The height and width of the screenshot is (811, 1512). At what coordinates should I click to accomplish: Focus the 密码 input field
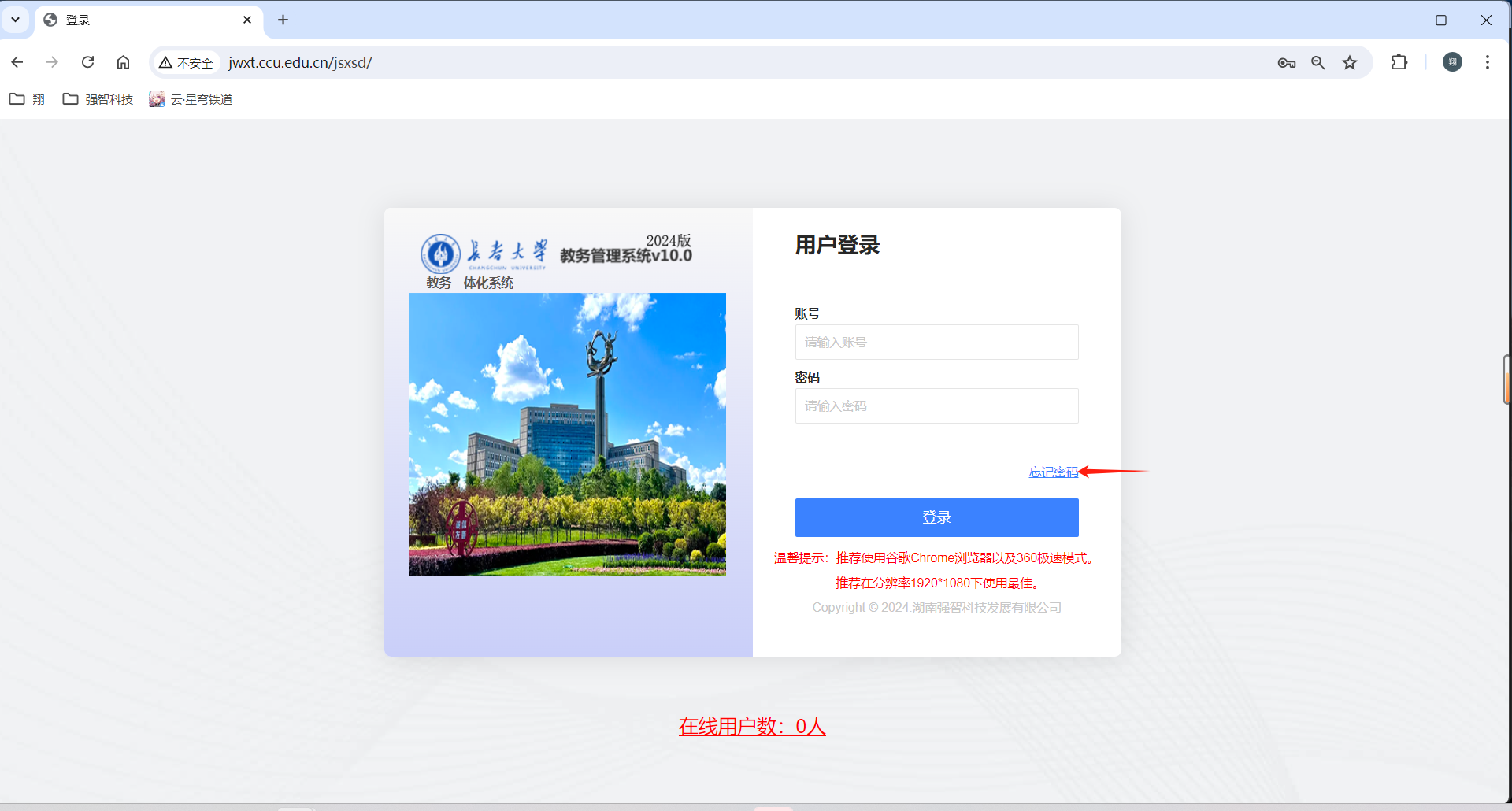point(936,406)
